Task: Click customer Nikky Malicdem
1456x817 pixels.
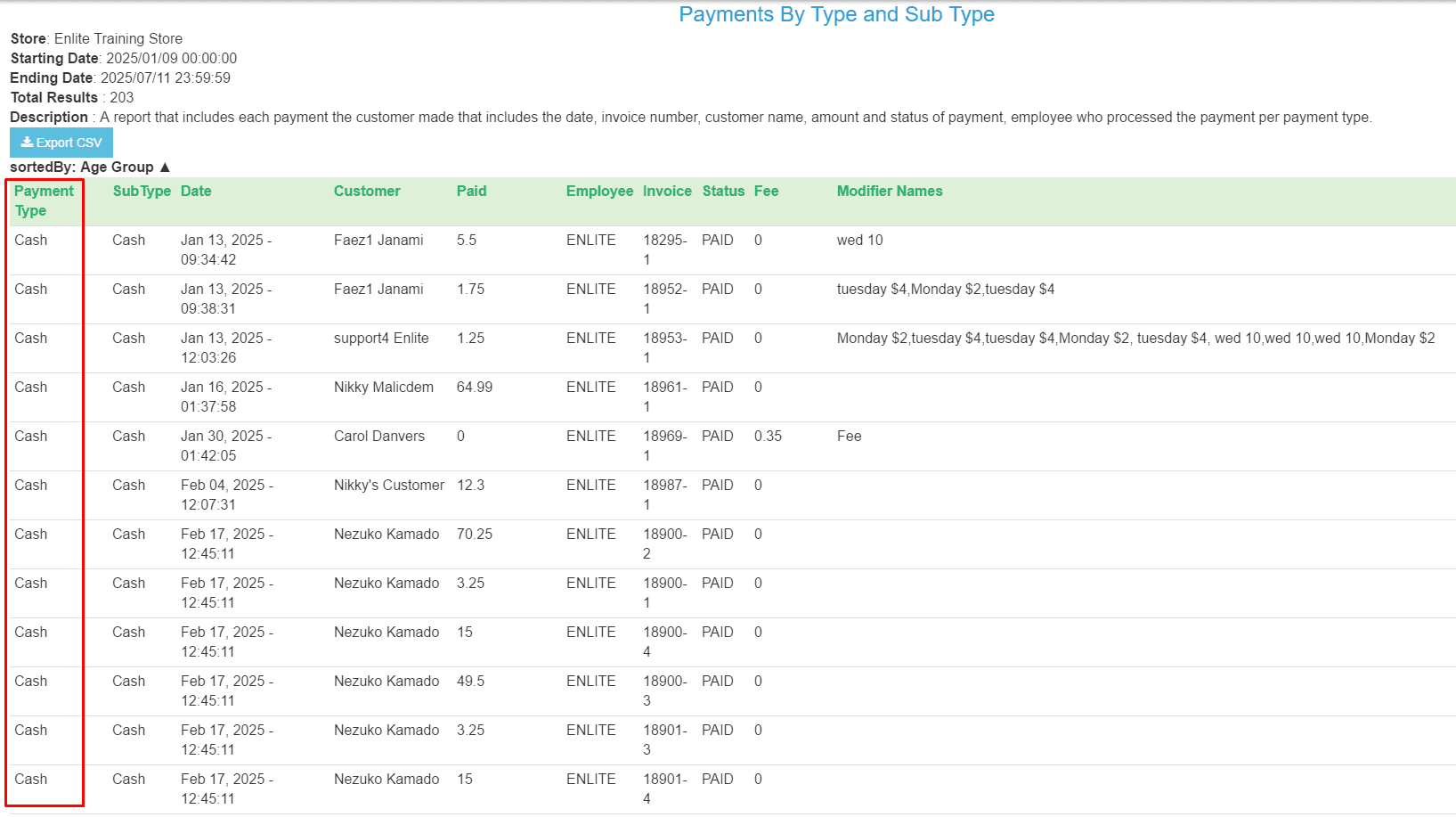Action: tap(384, 388)
